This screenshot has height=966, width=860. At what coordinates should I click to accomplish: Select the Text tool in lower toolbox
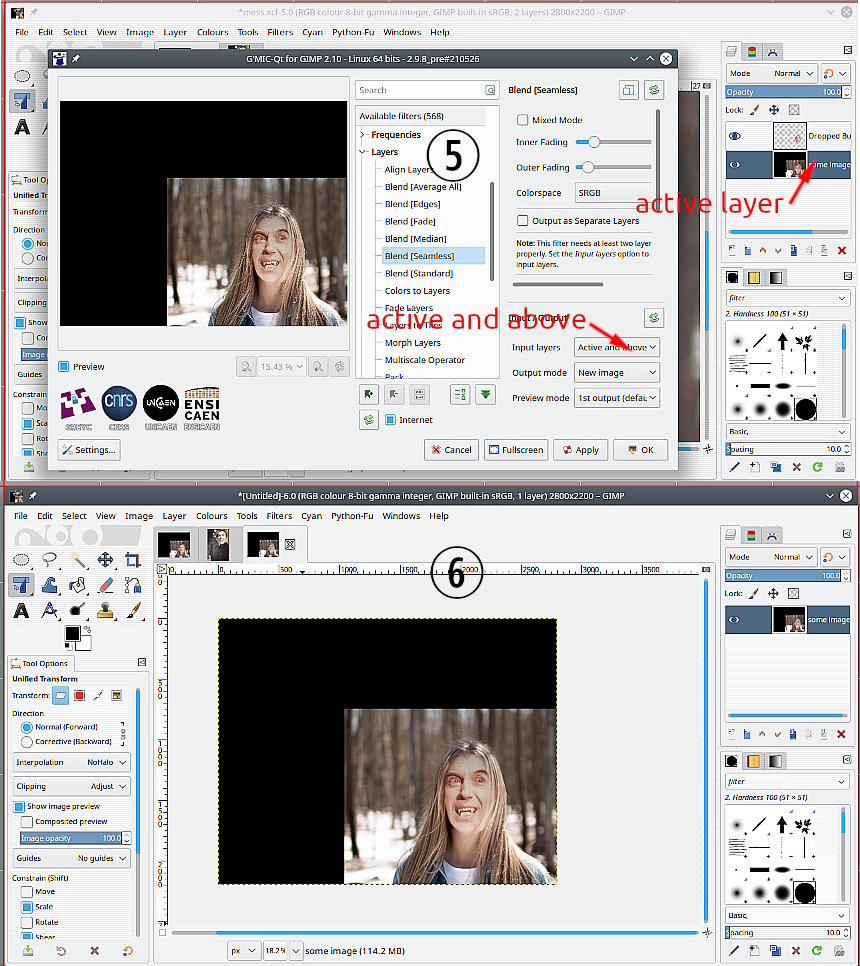(22, 610)
